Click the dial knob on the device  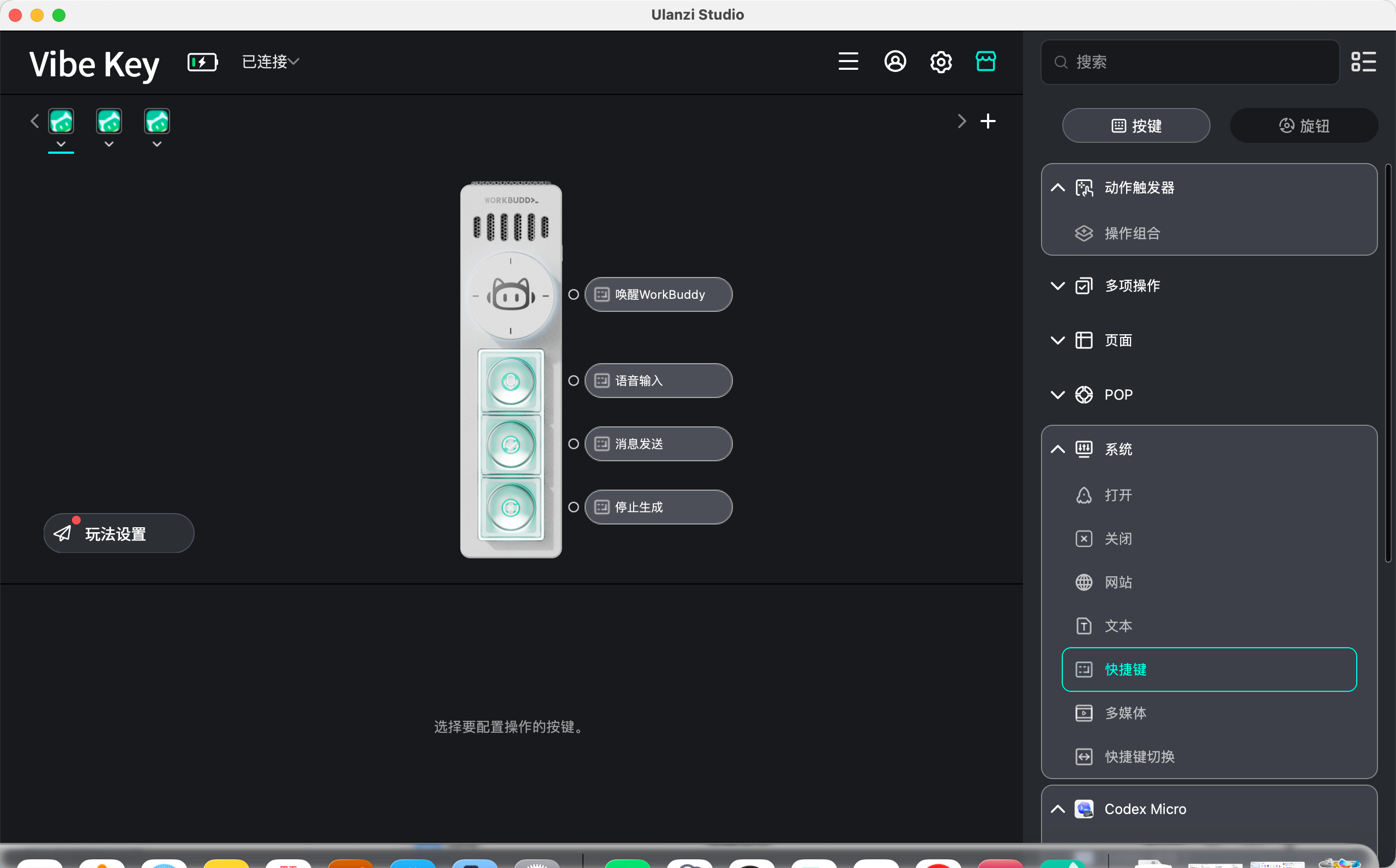point(510,296)
